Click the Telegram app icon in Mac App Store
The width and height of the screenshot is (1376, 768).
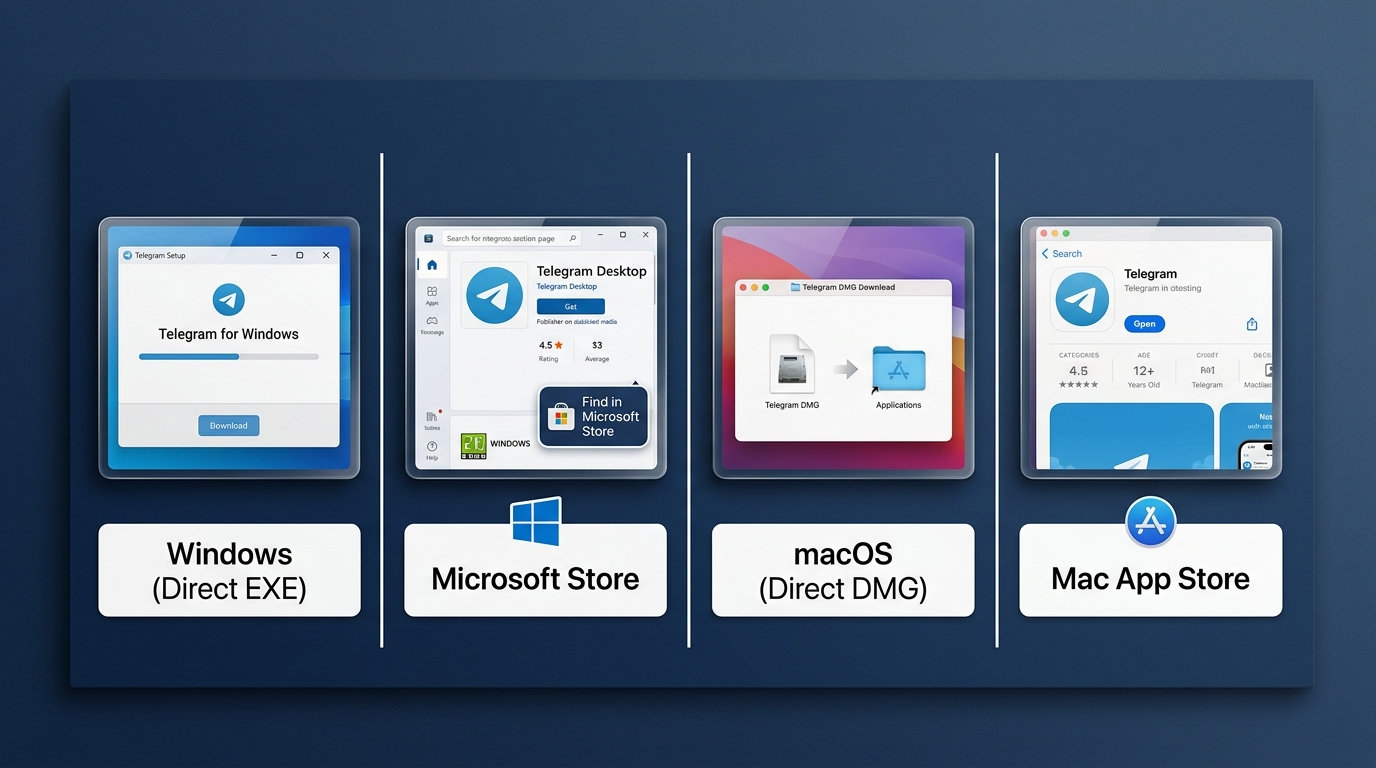click(1082, 299)
